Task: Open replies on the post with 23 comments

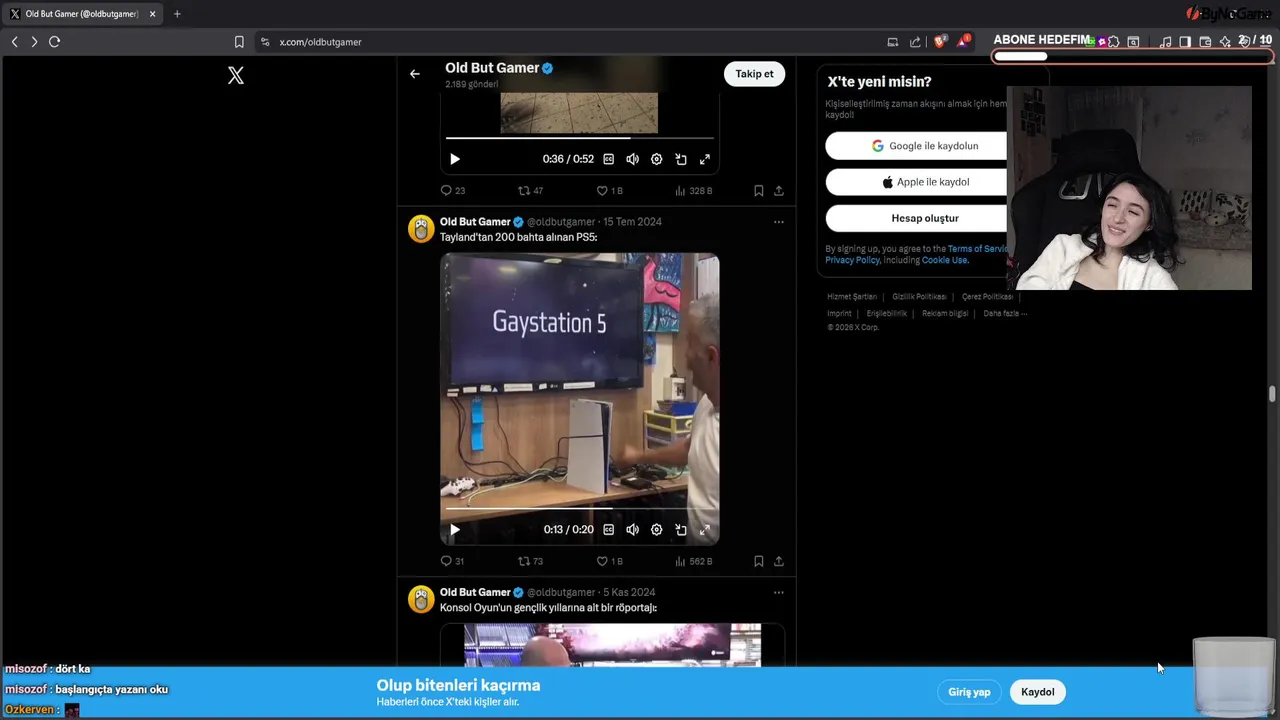Action: (452, 190)
